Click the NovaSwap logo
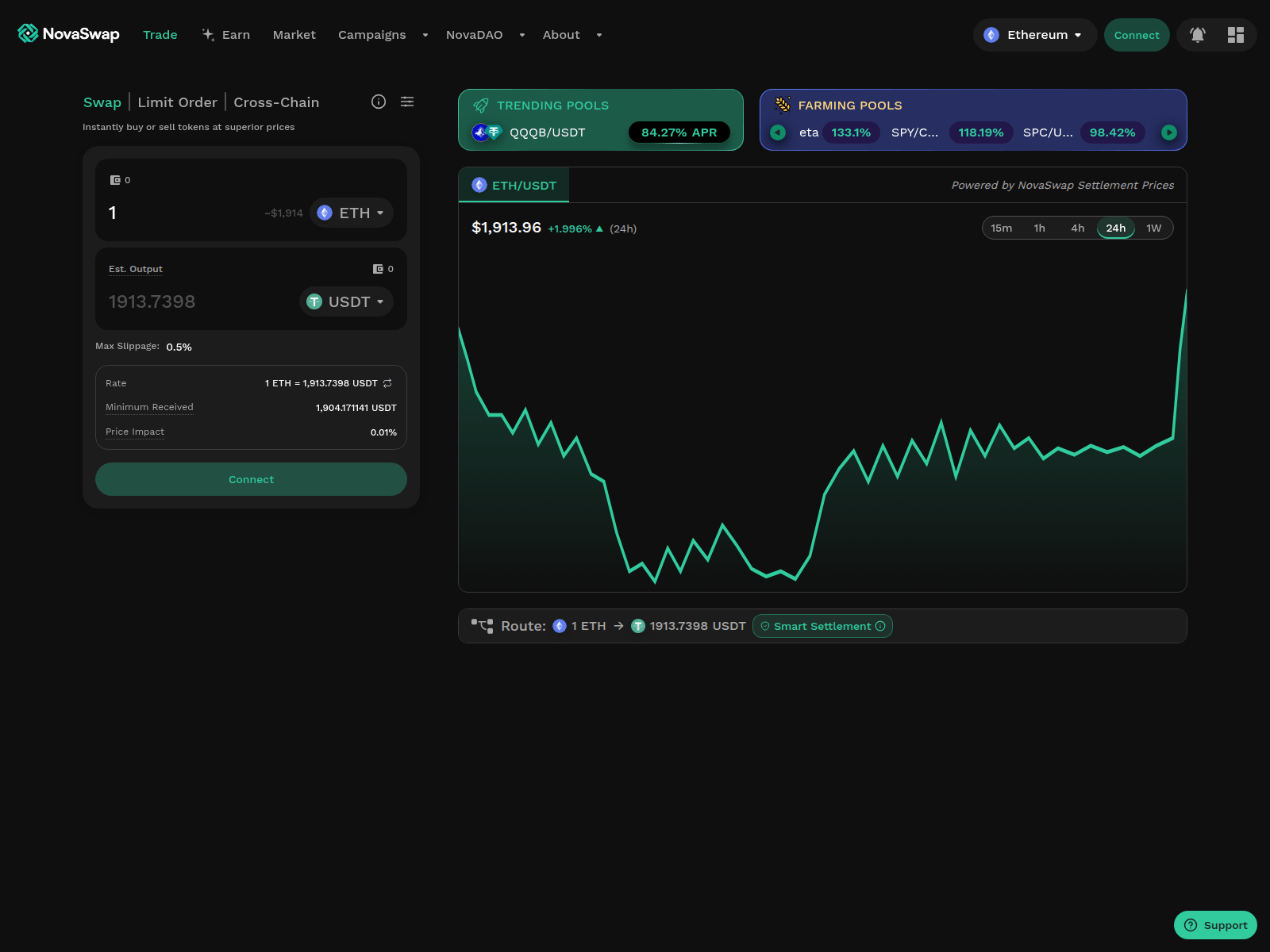Viewport: 1270px width, 952px height. [68, 34]
